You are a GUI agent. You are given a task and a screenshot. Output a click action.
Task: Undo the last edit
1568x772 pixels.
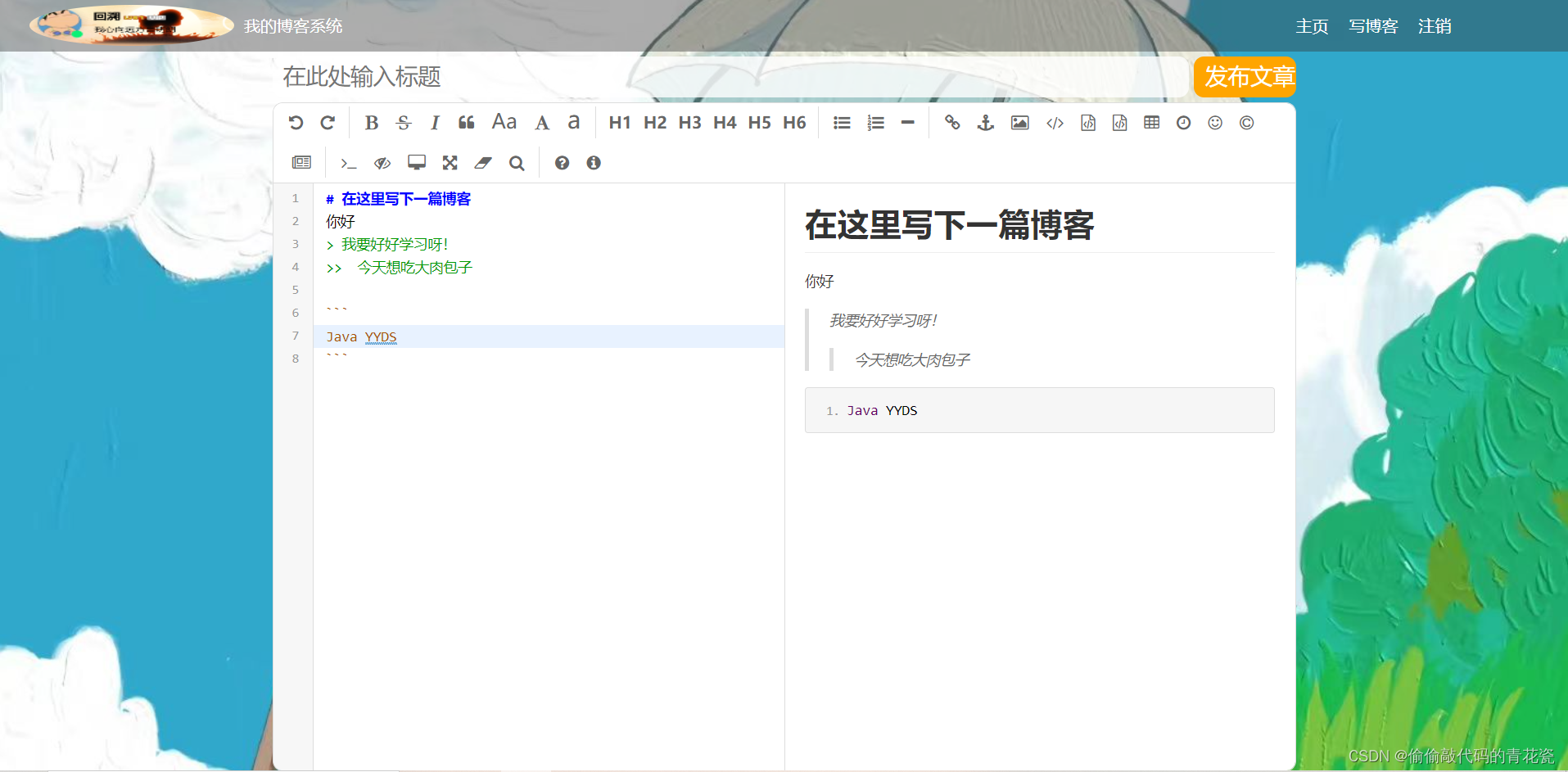point(296,123)
